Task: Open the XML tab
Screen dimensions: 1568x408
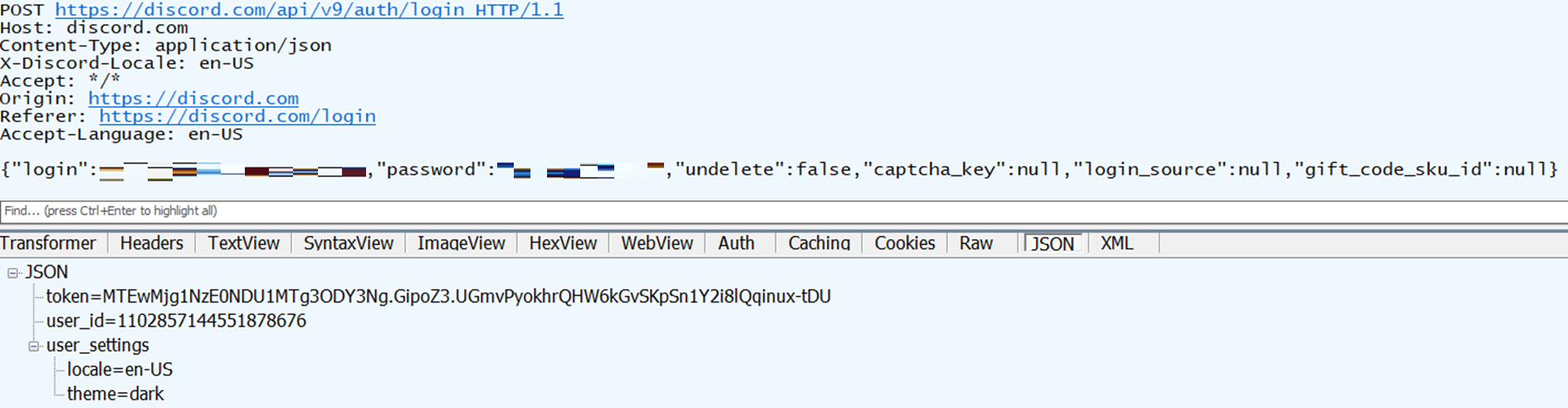Action: pyautogui.click(x=1116, y=243)
